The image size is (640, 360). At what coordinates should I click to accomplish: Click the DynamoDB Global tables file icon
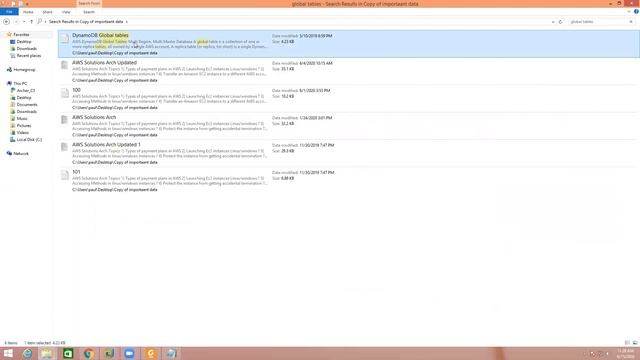tap(64, 38)
